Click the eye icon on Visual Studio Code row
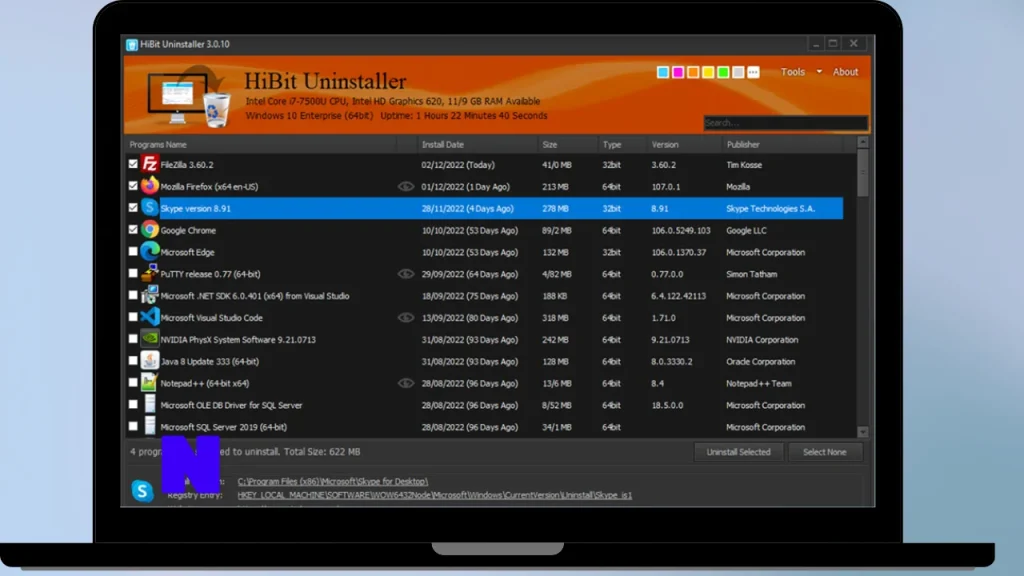The width and height of the screenshot is (1024, 576). pos(406,317)
